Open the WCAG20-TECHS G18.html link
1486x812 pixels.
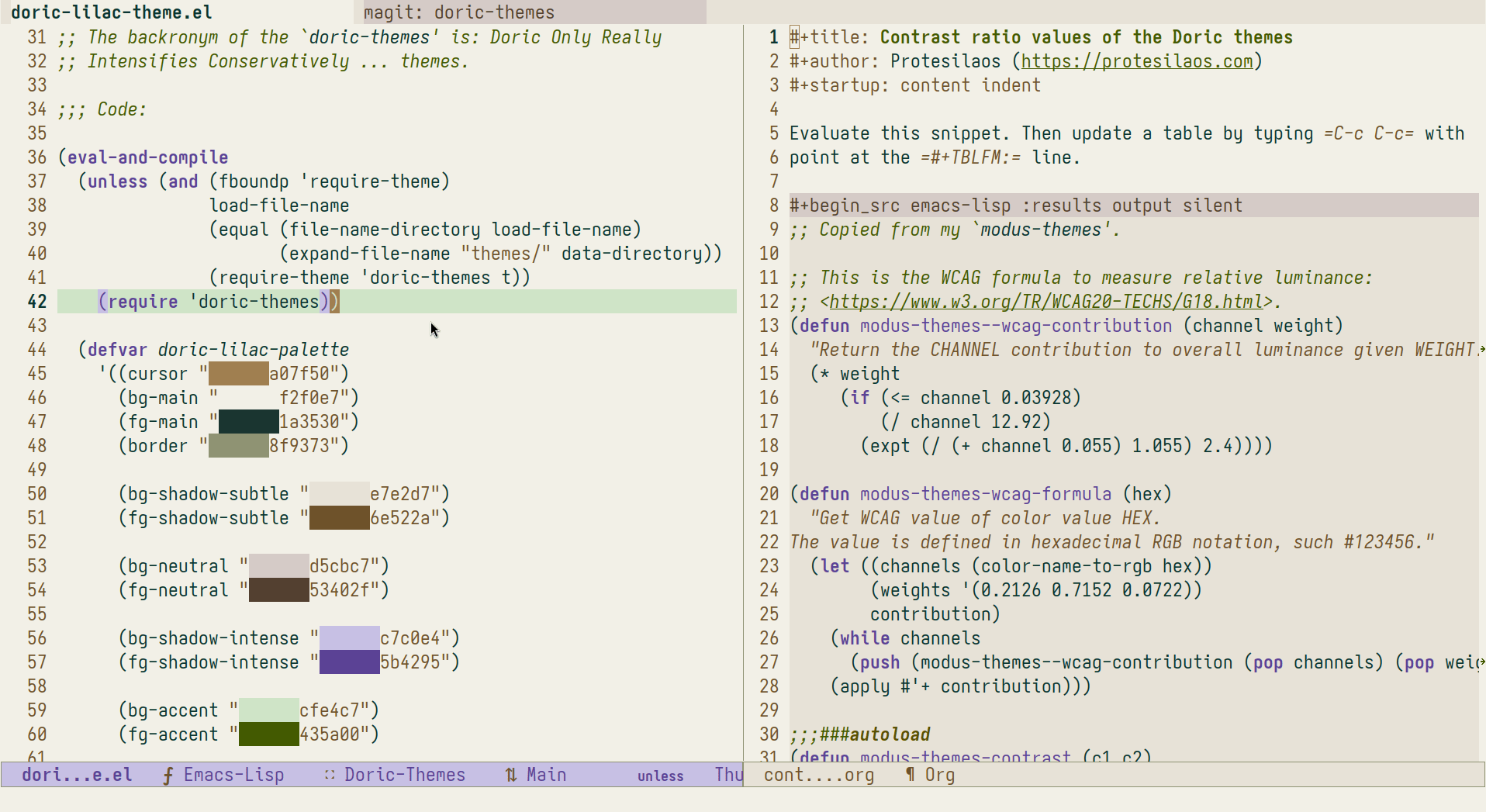pyautogui.click(x=1046, y=302)
